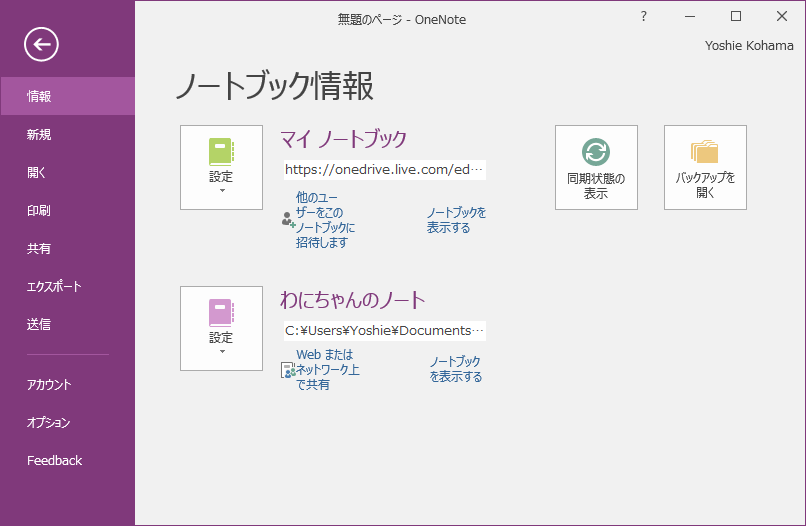
Task: Open the オプション menu item
Action: click(68, 423)
